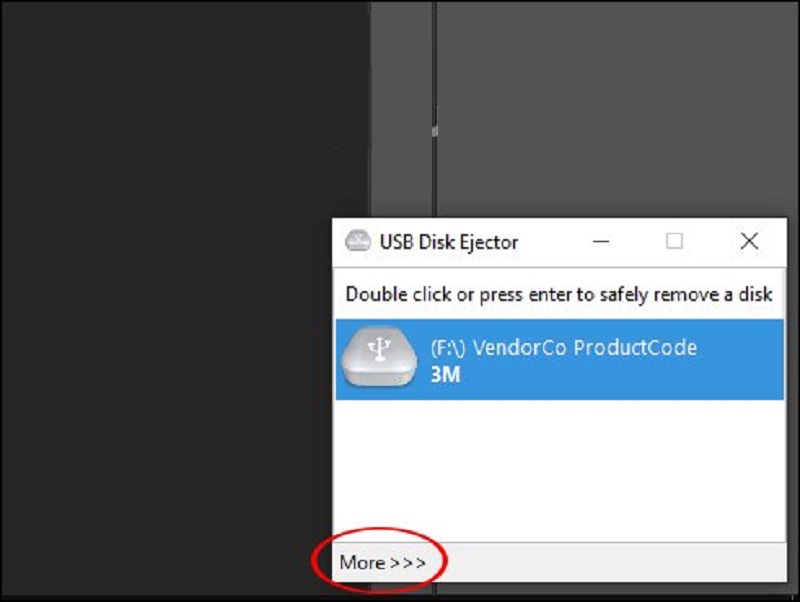Click the 3M disk size label
The height and width of the screenshot is (602, 800).
pyautogui.click(x=445, y=374)
